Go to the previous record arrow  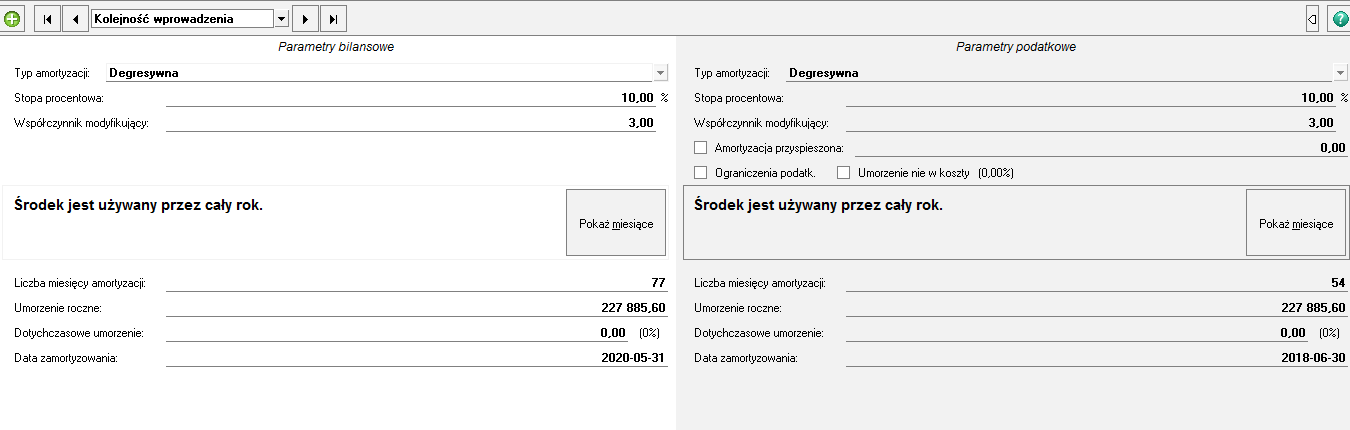tap(76, 18)
